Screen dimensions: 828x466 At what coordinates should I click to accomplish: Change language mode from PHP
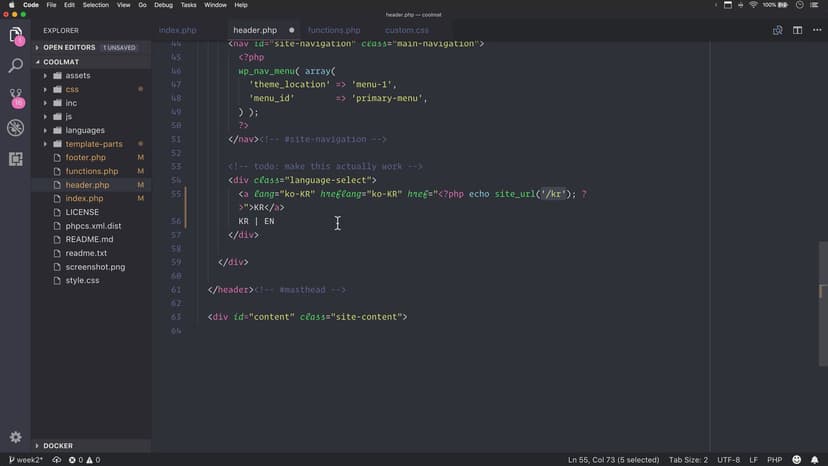(x=774, y=460)
